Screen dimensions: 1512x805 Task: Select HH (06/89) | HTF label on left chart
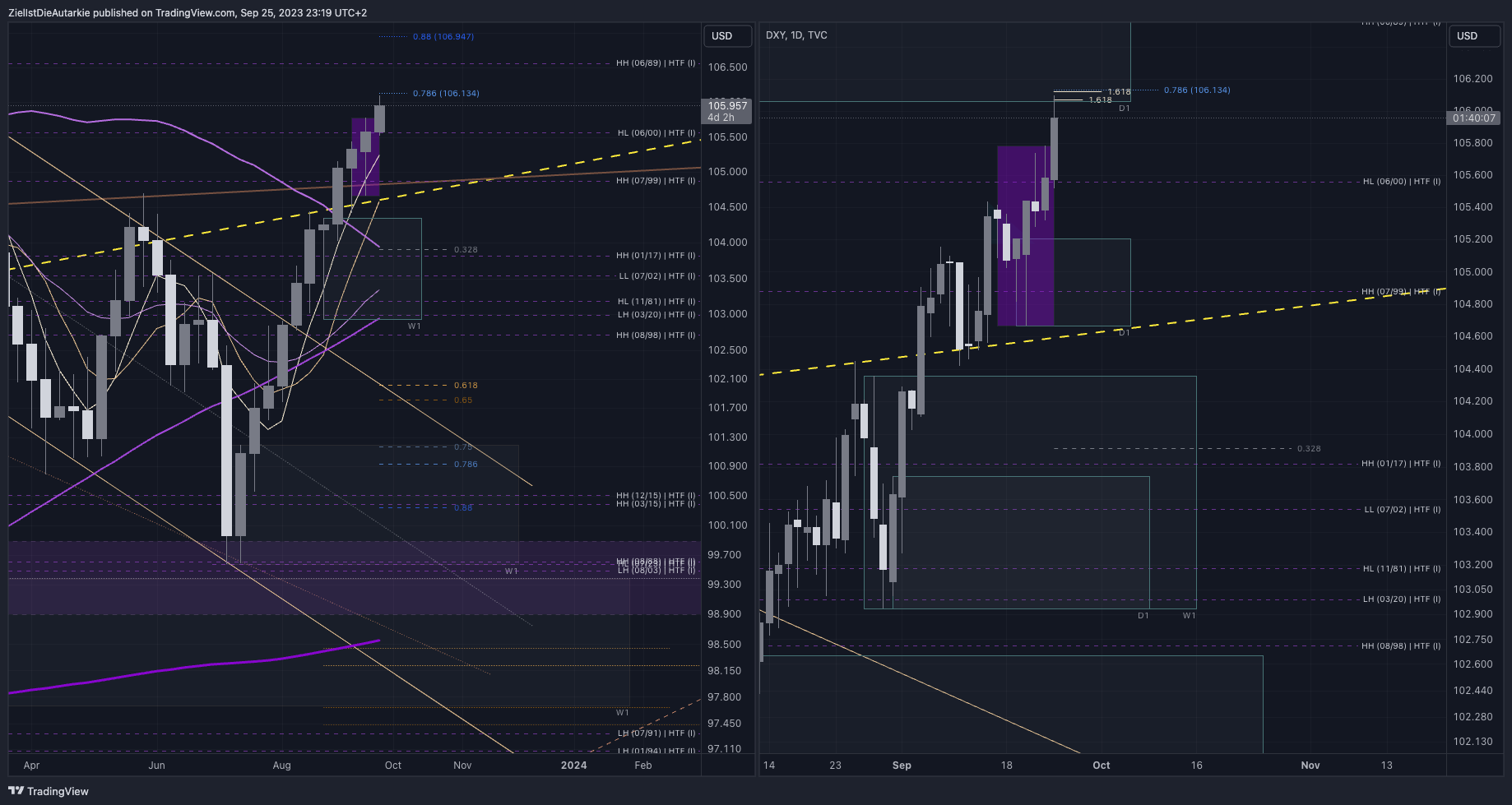pos(656,63)
